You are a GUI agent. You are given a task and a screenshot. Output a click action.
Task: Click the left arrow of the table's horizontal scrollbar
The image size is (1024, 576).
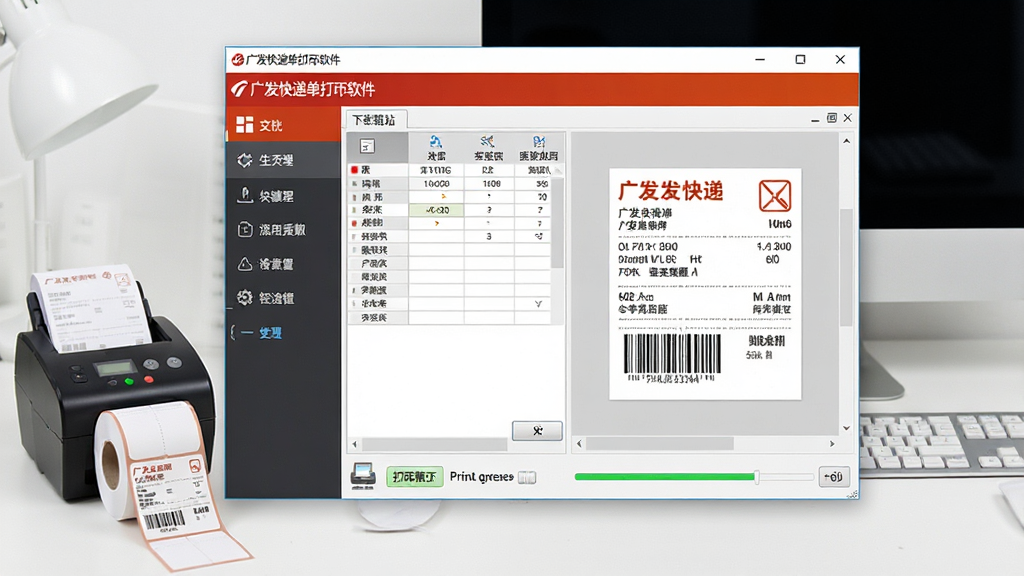(x=355, y=444)
